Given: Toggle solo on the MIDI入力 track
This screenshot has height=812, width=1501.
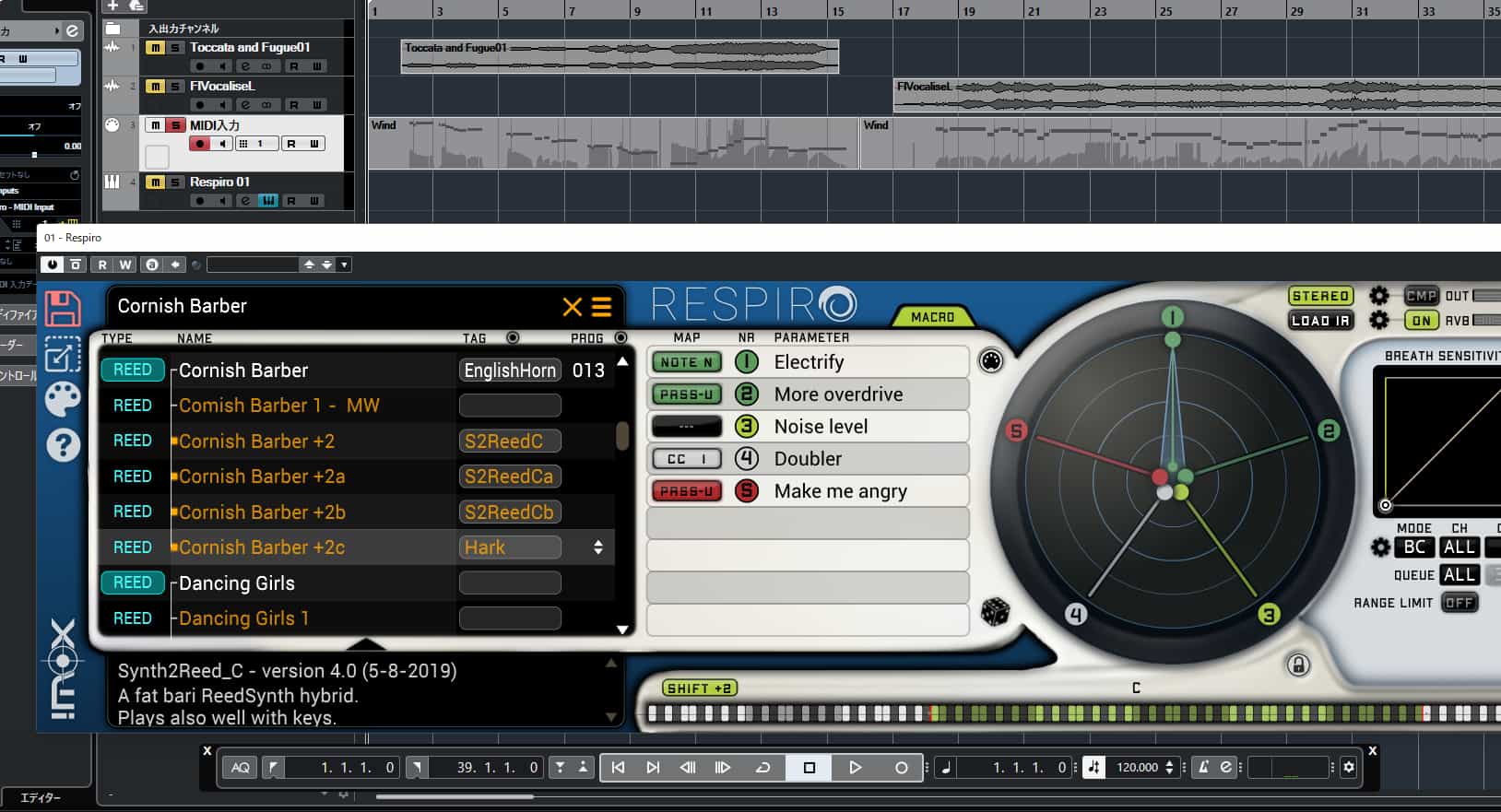Looking at the screenshot, I should 175,125.
